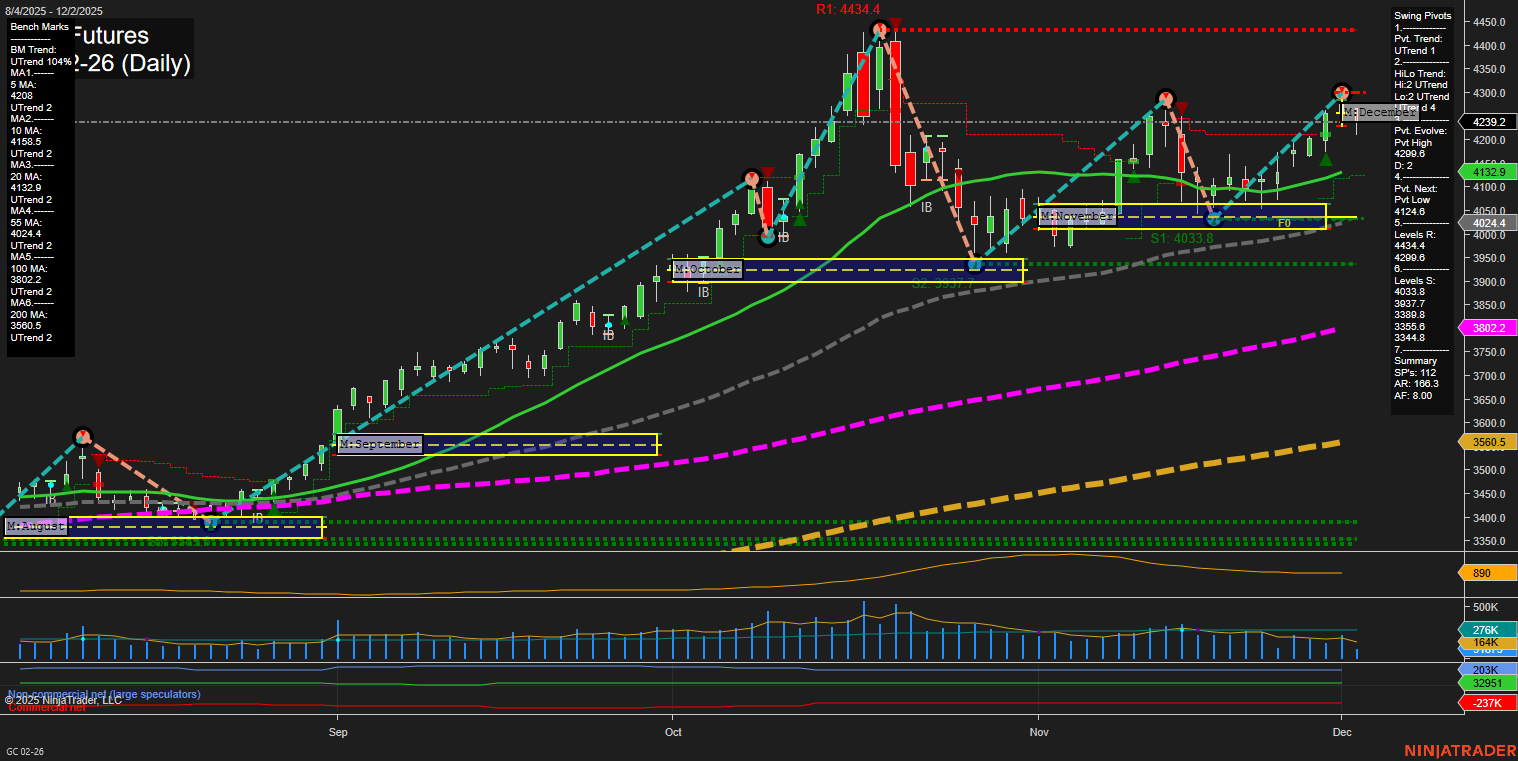
Task: Select the gray 4024.4 price axis marker
Action: (1489, 223)
